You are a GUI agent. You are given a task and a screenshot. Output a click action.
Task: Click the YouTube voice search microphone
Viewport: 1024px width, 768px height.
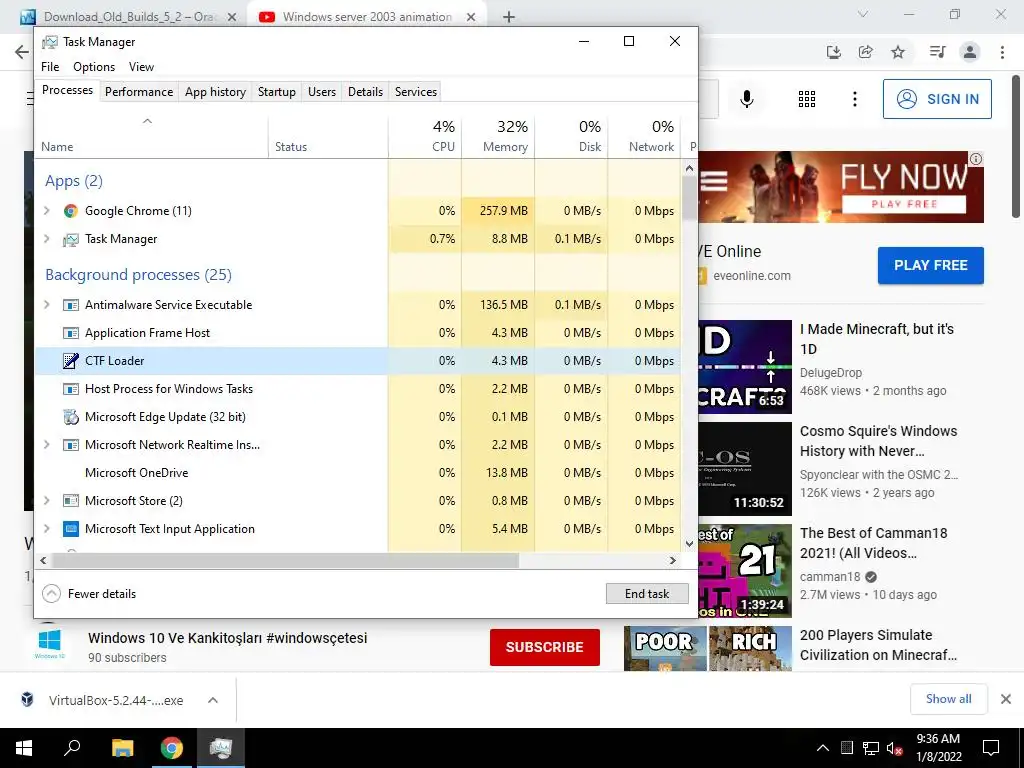tap(747, 99)
